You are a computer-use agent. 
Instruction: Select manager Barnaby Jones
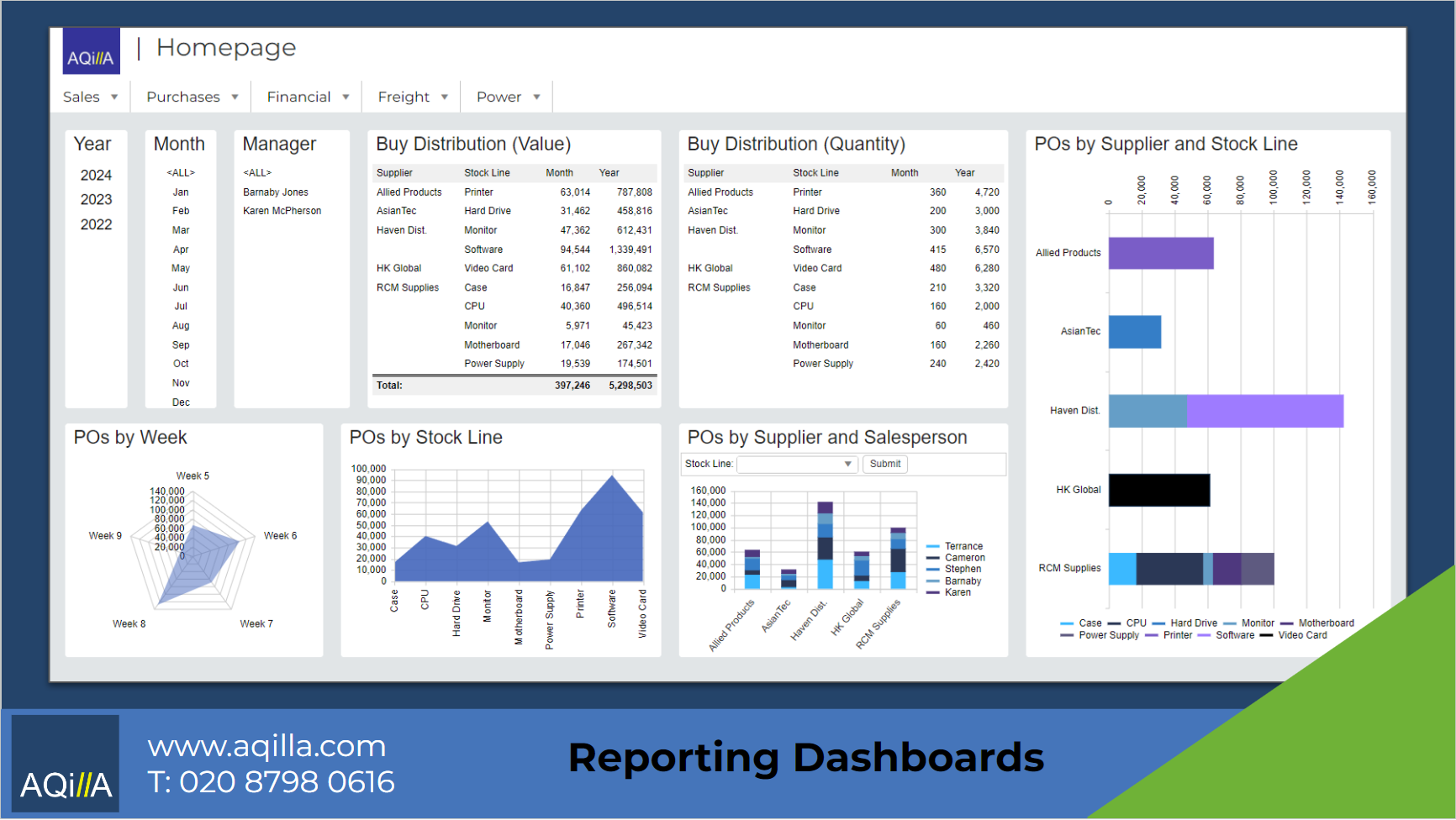276,192
